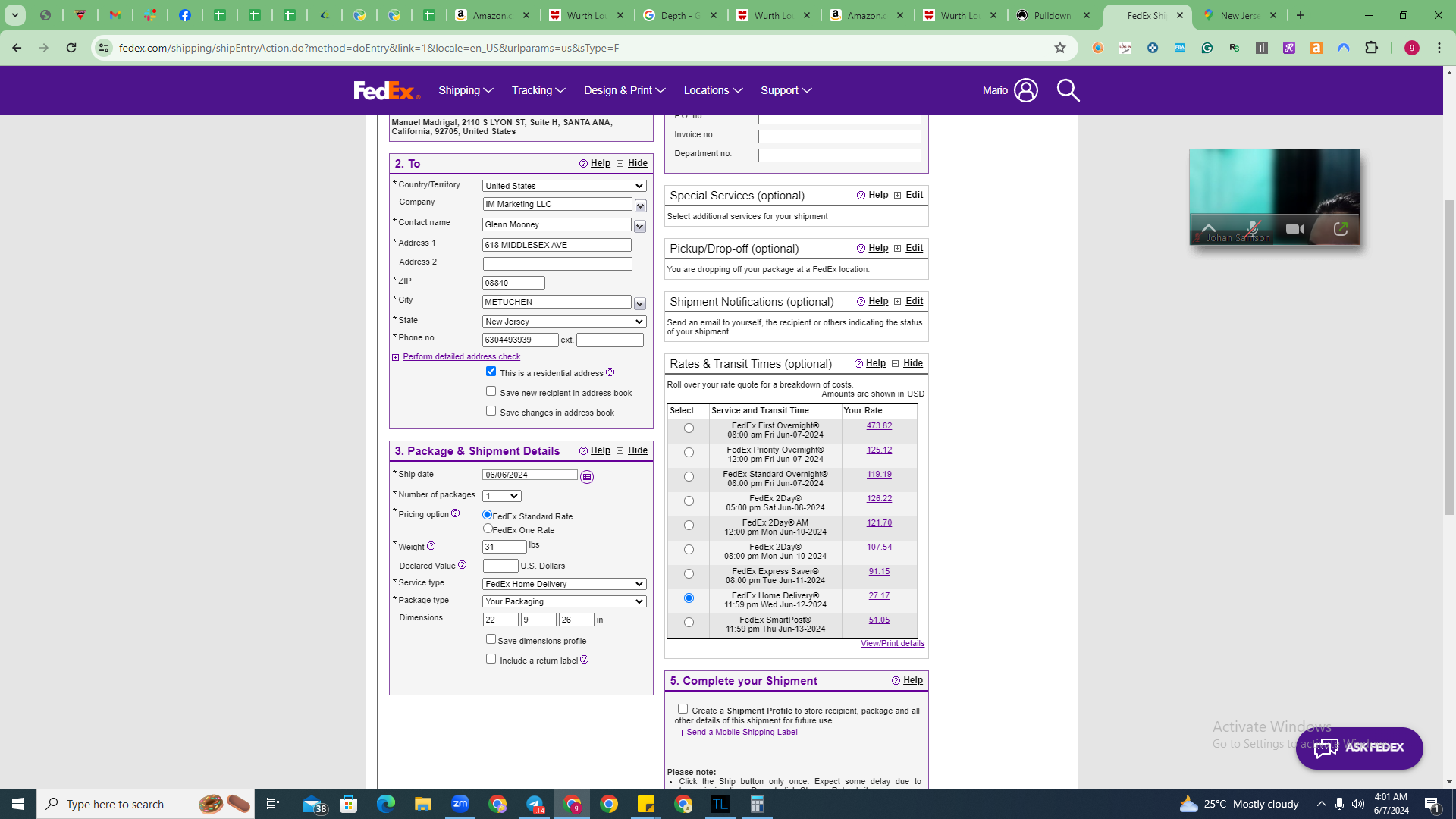Image resolution: width=1456 pixels, height=819 pixels.
Task: Open the Tracking navigation menu
Action: [x=538, y=90]
